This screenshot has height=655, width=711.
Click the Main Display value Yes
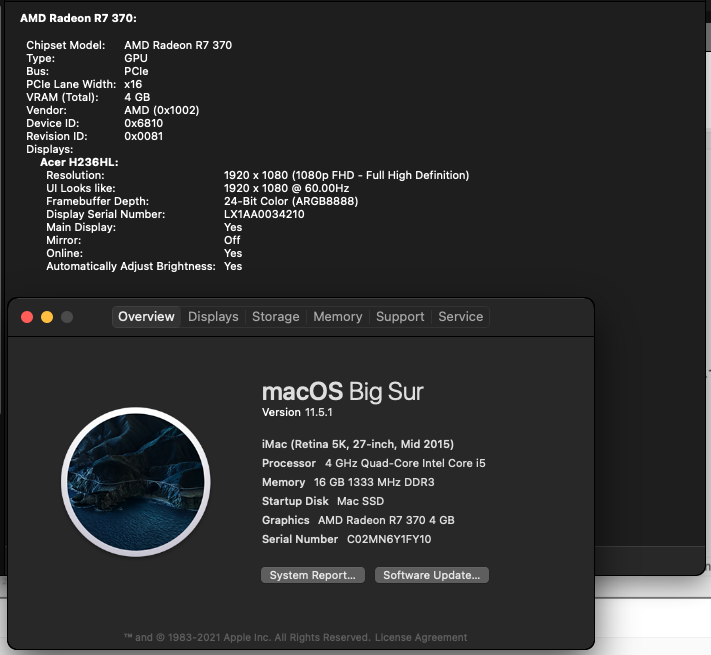coord(233,227)
